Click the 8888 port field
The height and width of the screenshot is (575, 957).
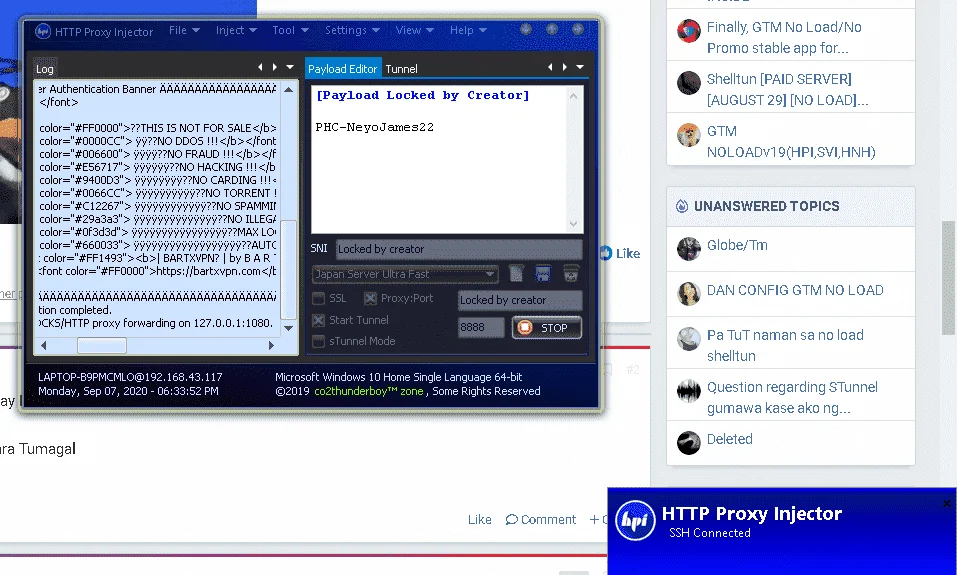click(x=481, y=327)
